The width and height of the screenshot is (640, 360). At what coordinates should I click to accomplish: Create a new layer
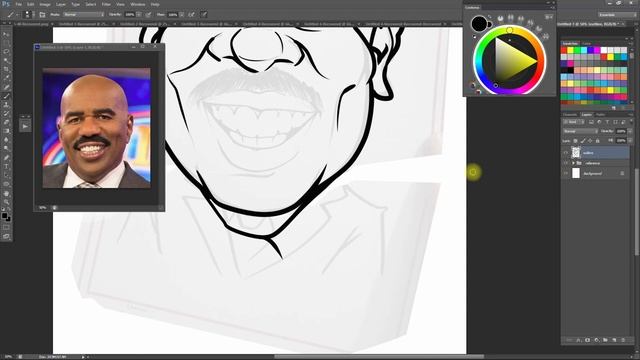point(614,340)
